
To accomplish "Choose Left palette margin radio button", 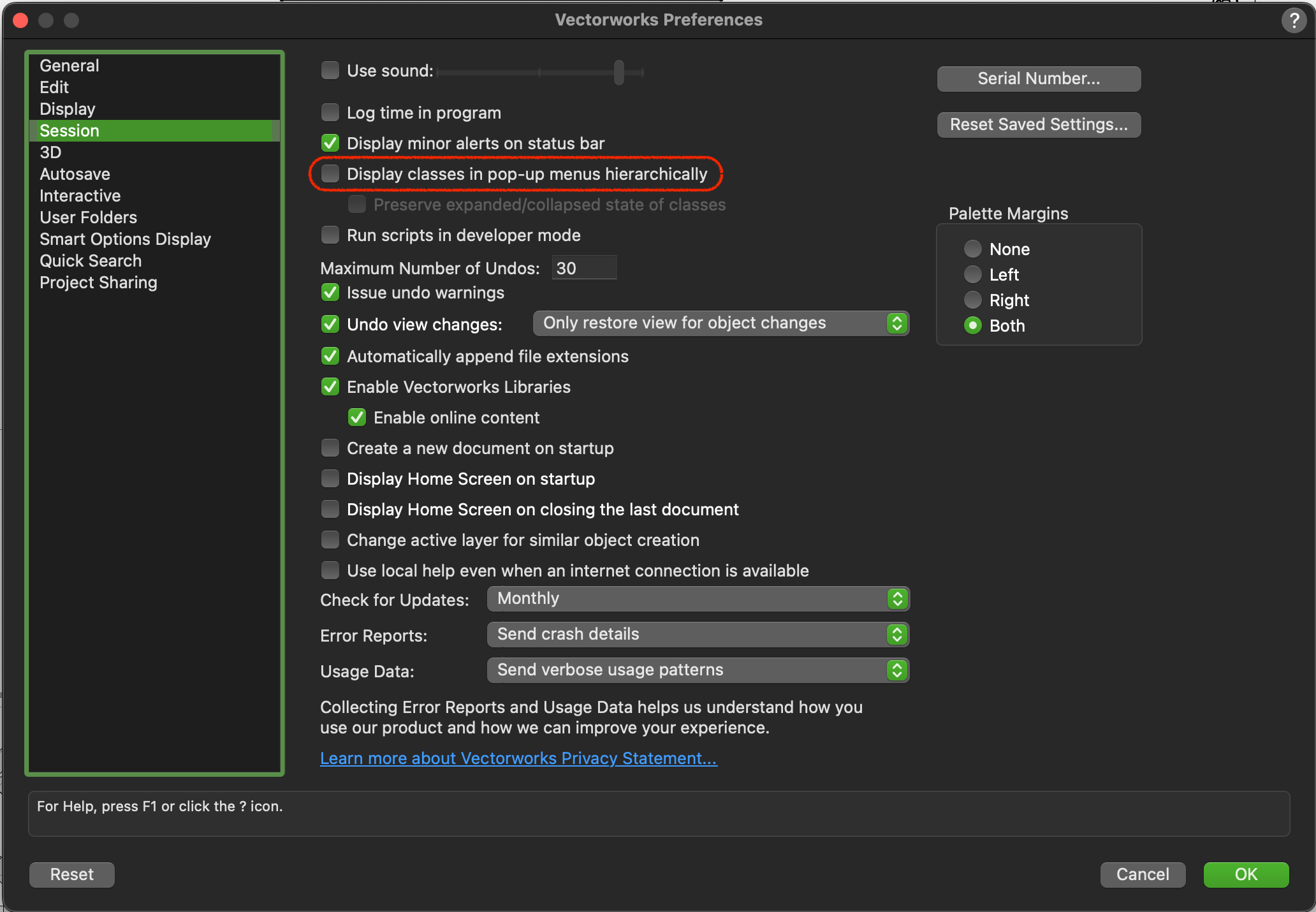I will tap(972, 274).
